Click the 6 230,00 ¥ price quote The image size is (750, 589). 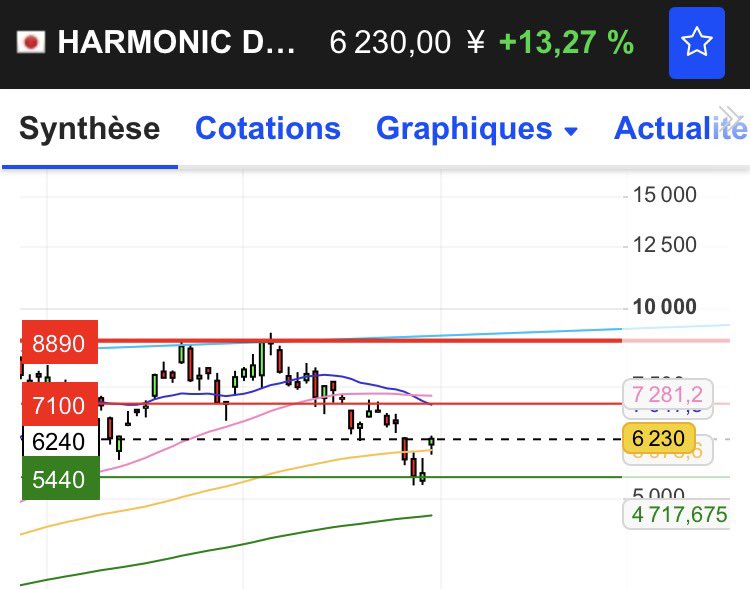point(407,42)
